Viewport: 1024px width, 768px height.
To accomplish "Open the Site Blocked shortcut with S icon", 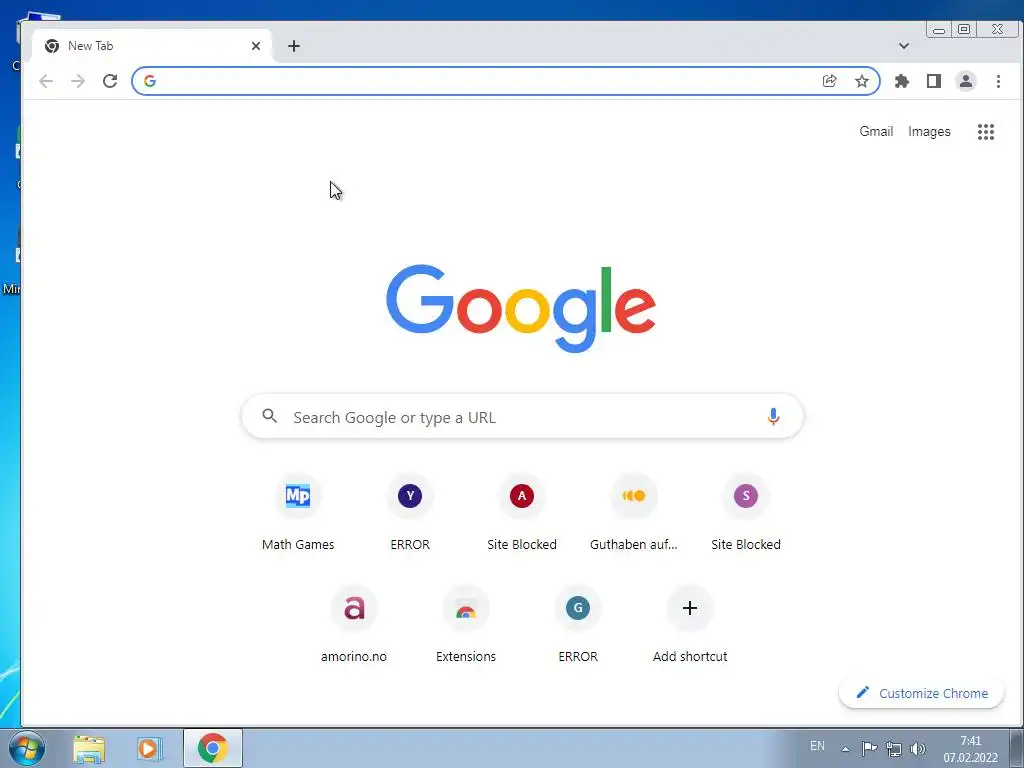I will pyautogui.click(x=746, y=513).
